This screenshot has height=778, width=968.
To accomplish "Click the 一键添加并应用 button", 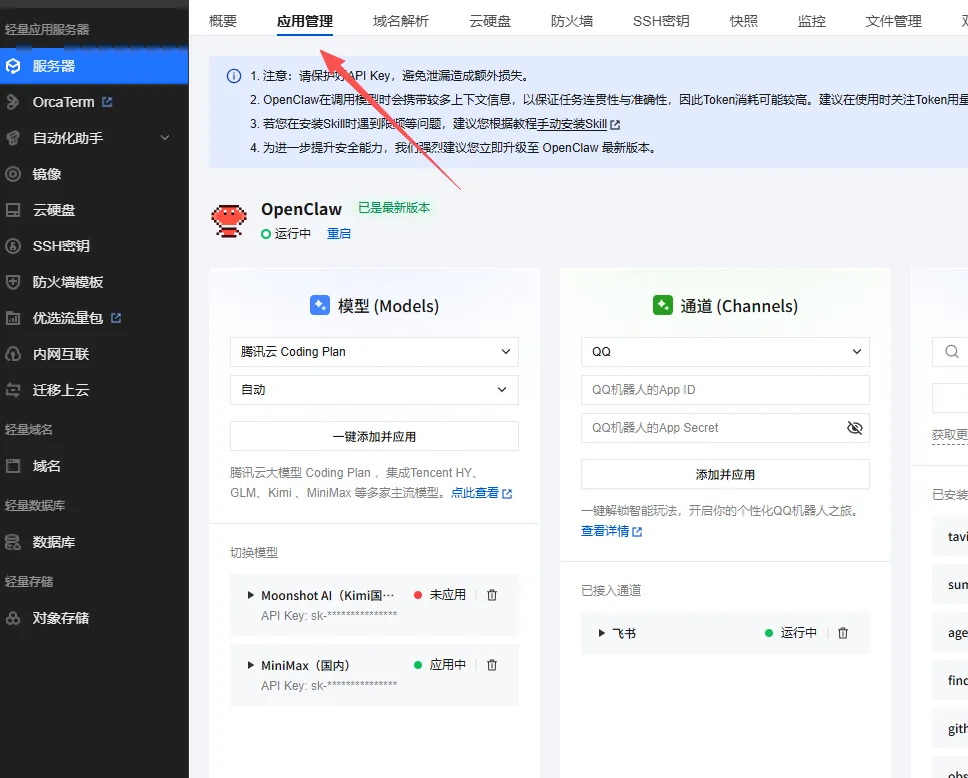I will [x=374, y=437].
